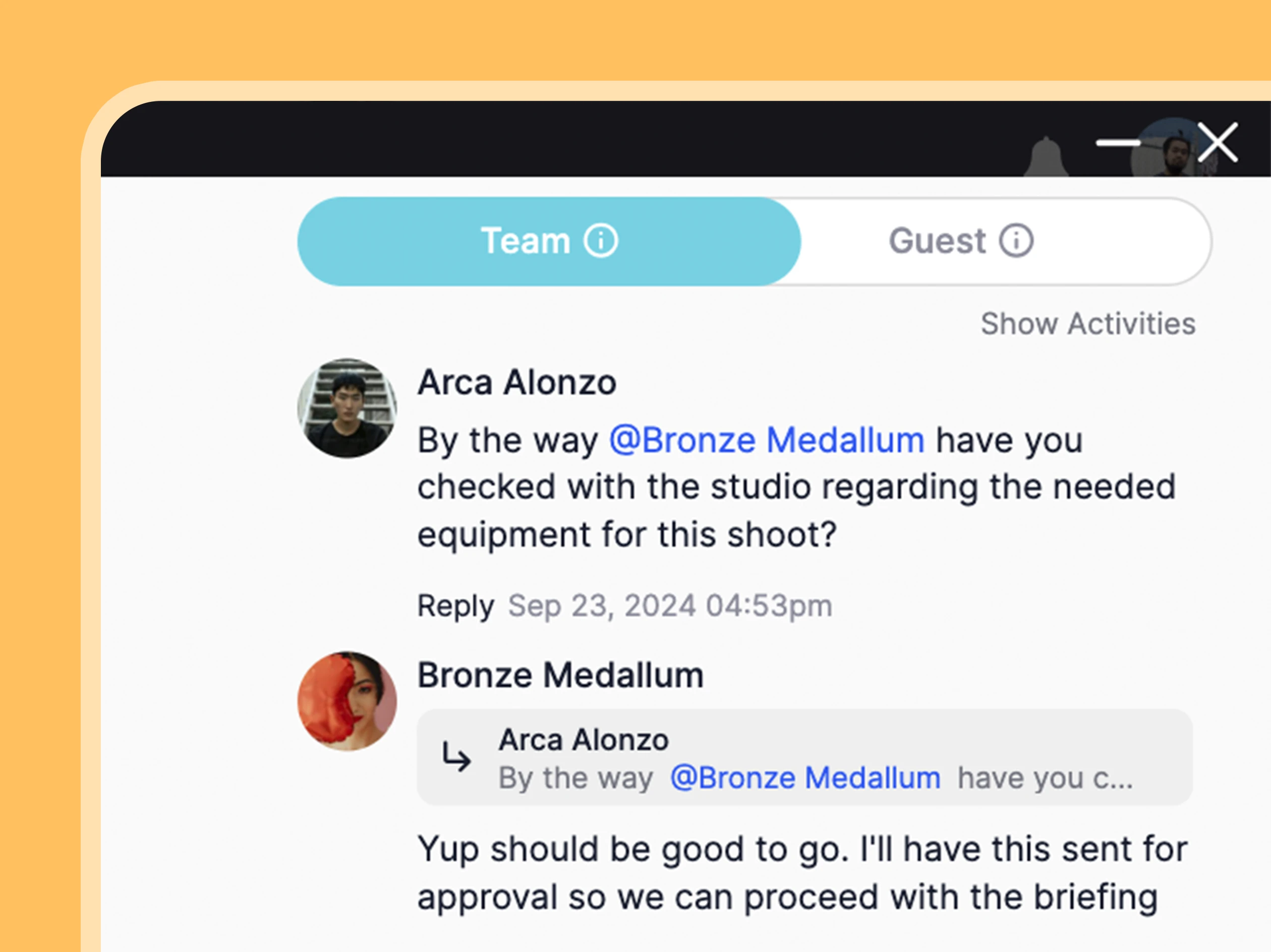Screen dimensions: 1271x952
Task: Click the name Arca Alonzo
Action: [x=516, y=382]
